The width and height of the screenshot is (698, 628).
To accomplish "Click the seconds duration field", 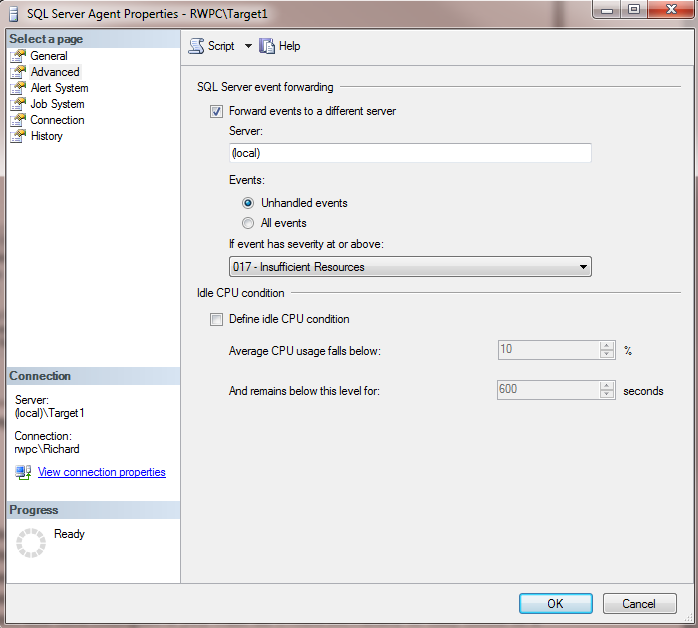I will (548, 390).
